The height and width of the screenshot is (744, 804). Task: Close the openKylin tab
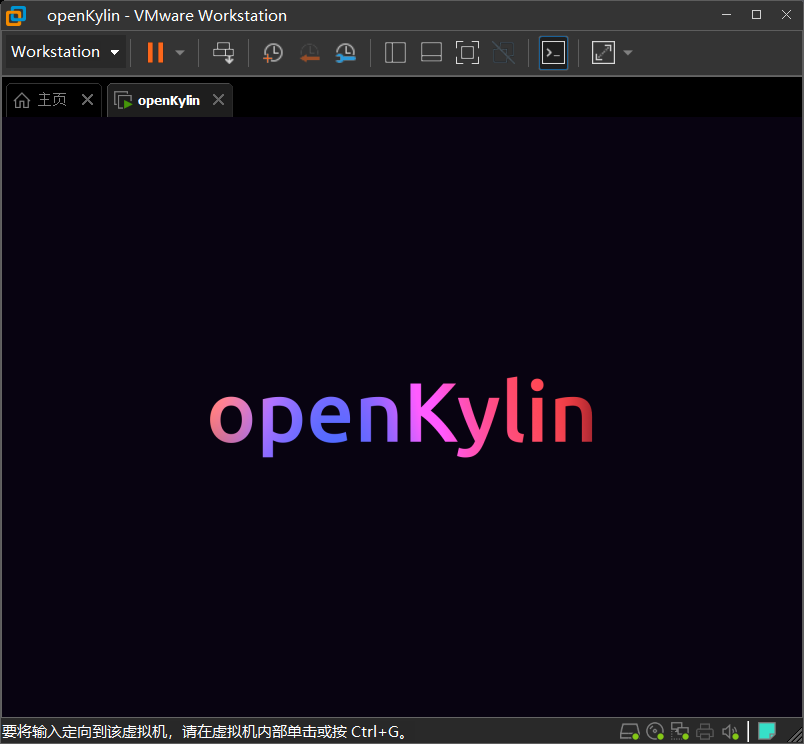click(x=218, y=99)
